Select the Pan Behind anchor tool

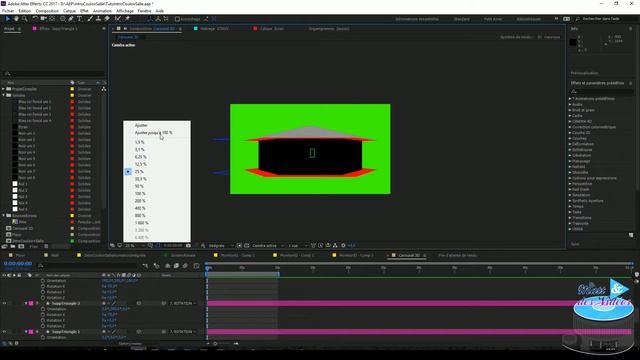(52, 19)
